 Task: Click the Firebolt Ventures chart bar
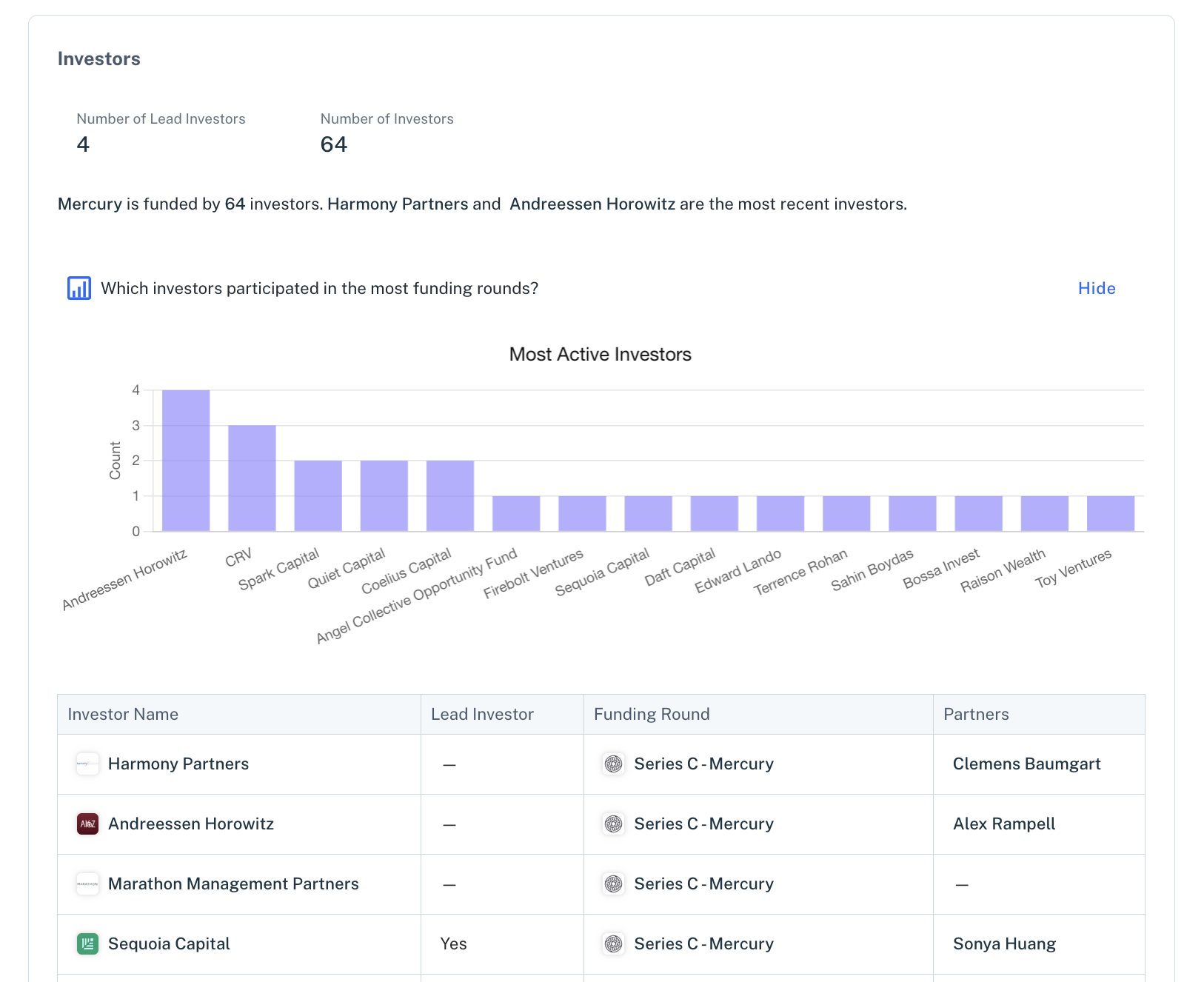pos(582,513)
